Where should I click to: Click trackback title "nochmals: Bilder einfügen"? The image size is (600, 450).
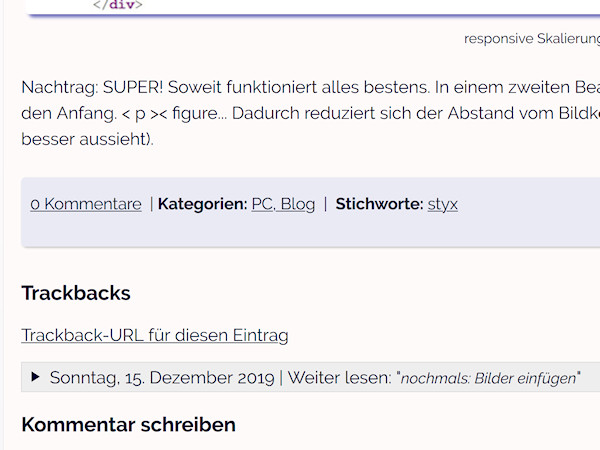[x=489, y=378]
